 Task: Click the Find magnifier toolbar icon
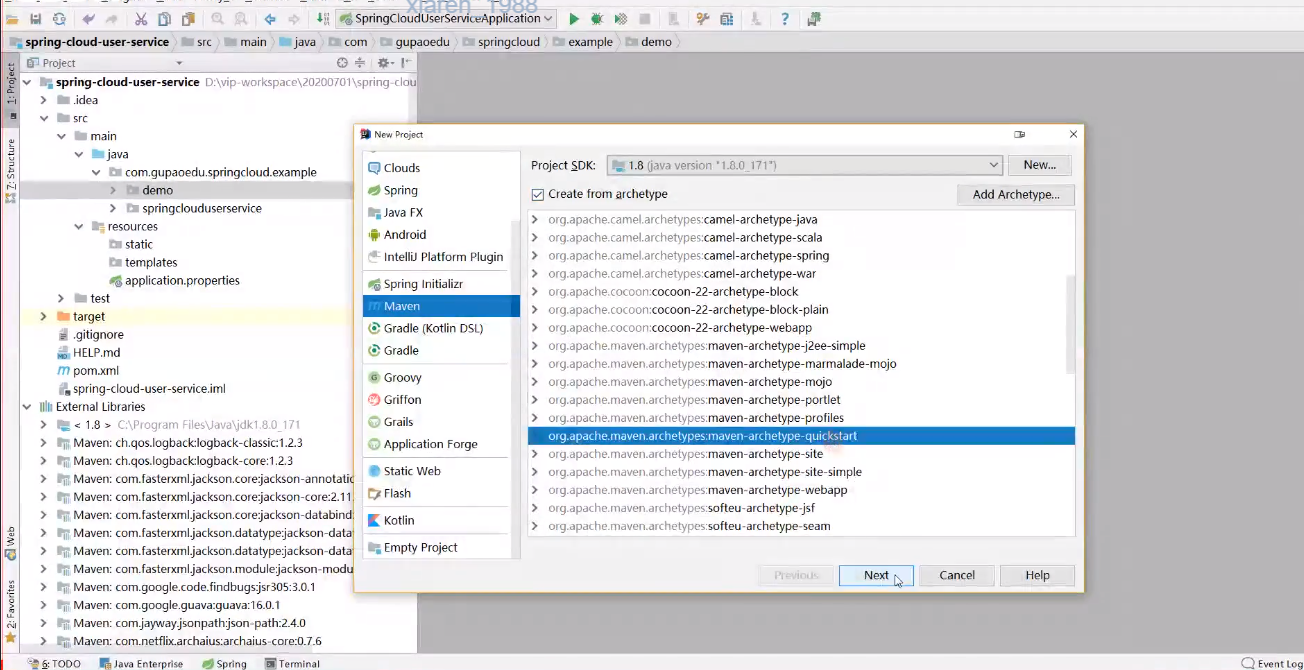tap(218, 19)
